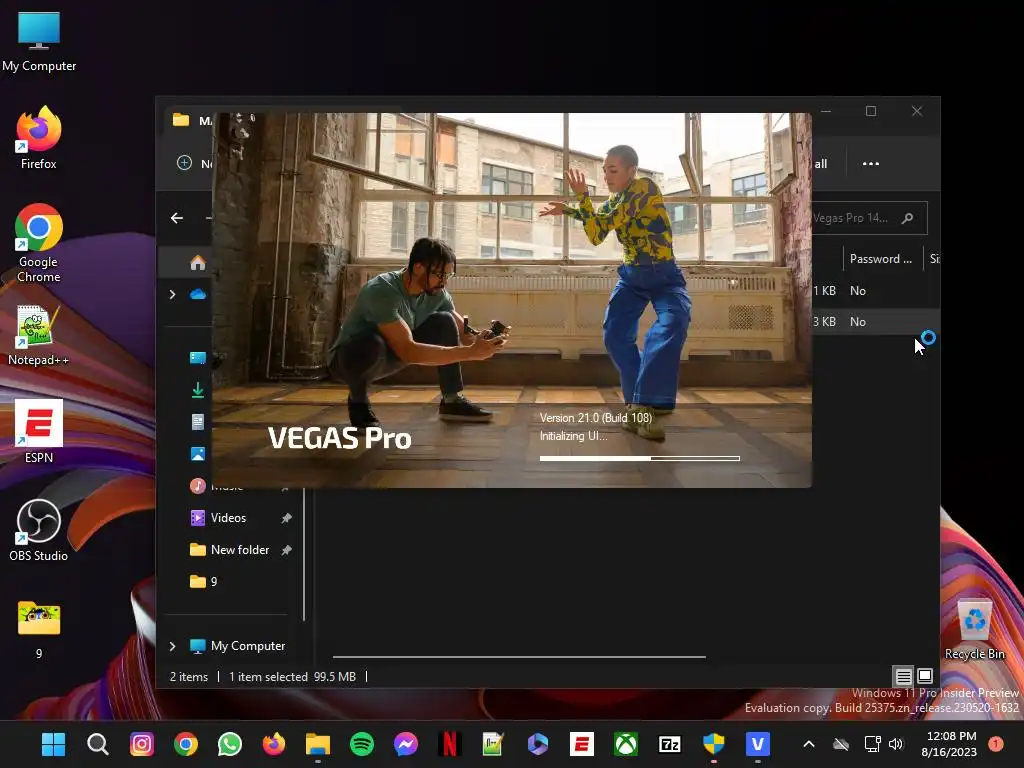Open Documents in Explorer sidebar
The width and height of the screenshot is (1024, 768).
(197, 422)
